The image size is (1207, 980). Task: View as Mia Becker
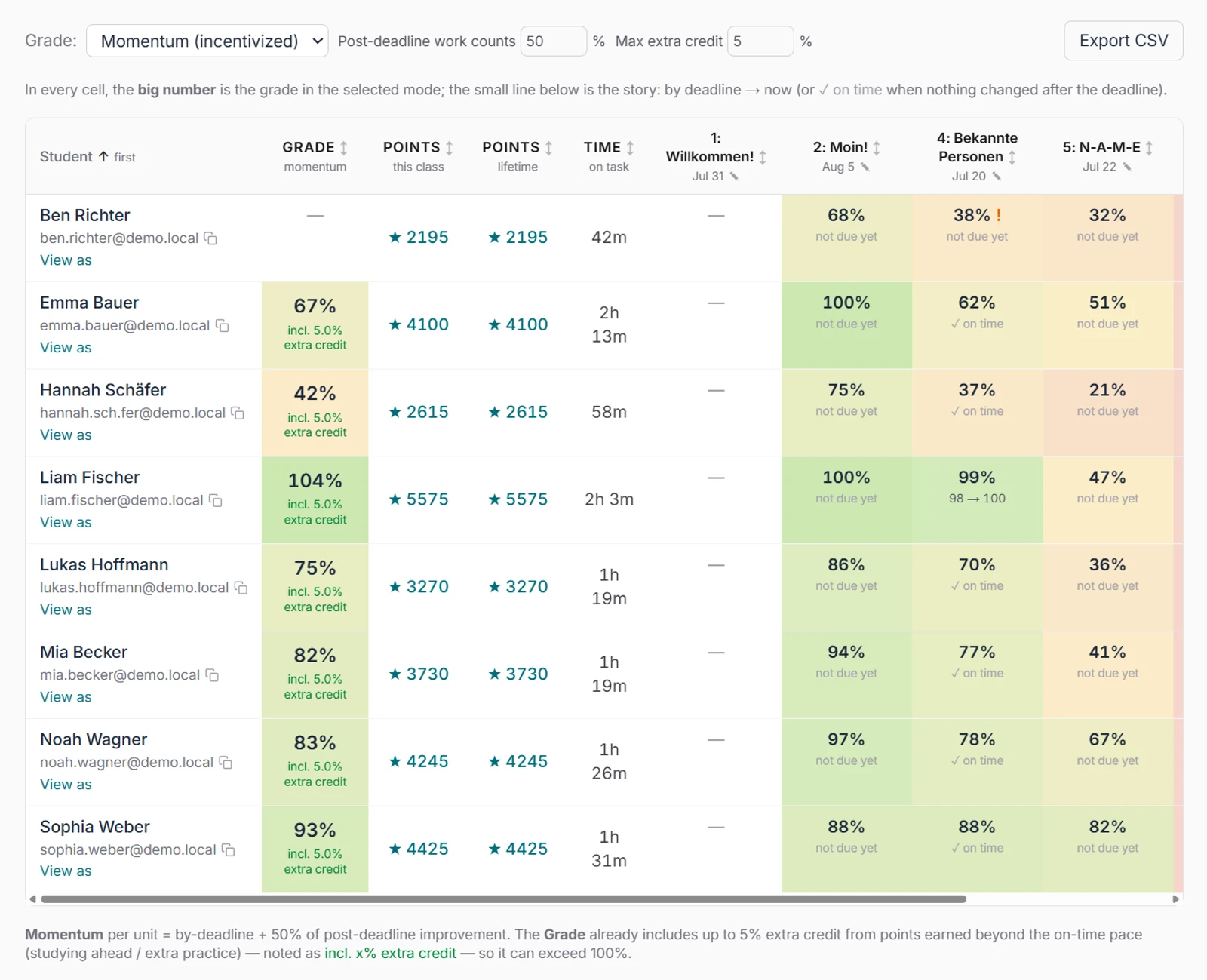pyautogui.click(x=66, y=697)
